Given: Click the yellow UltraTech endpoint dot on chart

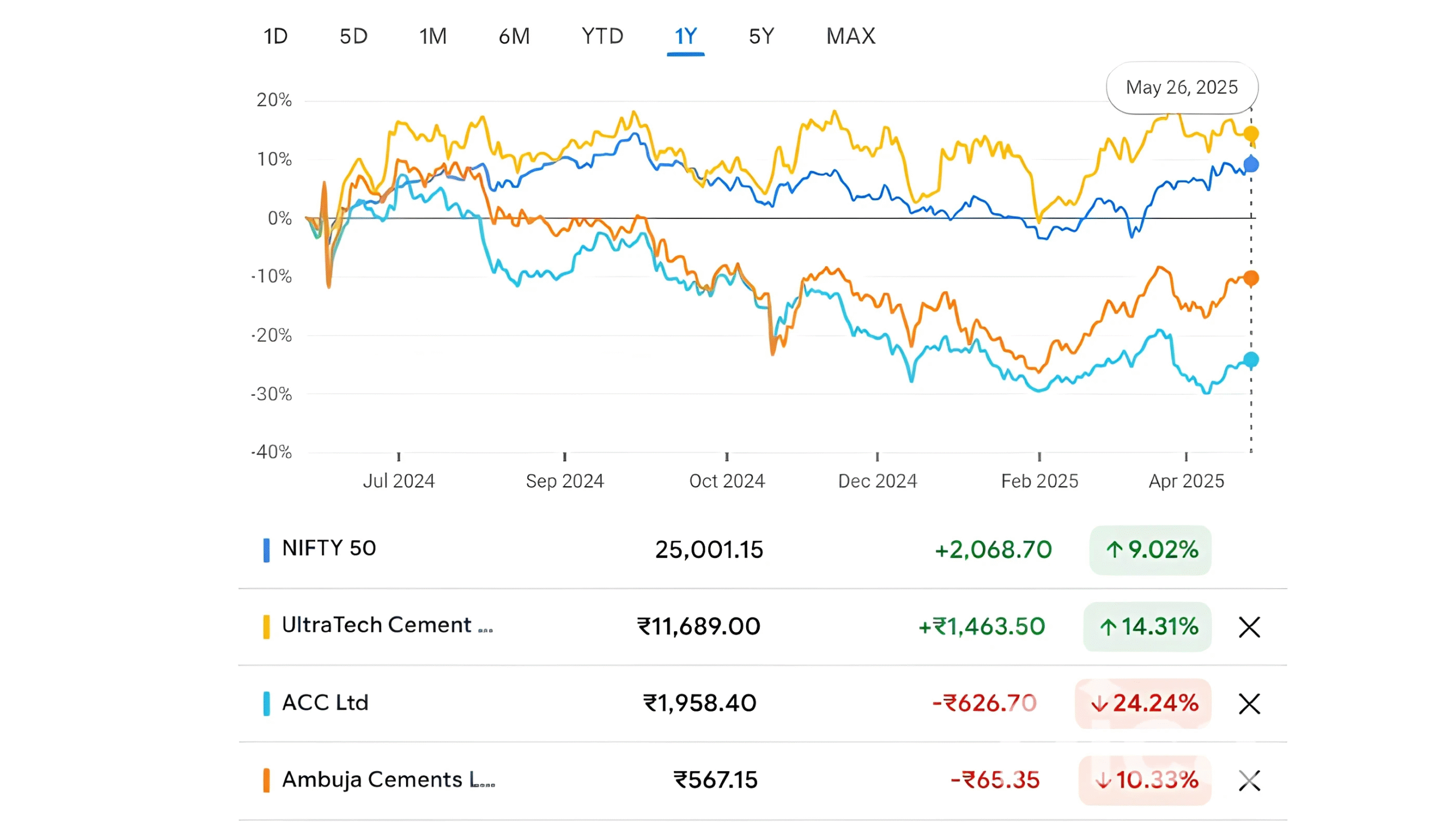Looking at the screenshot, I should tap(1251, 134).
